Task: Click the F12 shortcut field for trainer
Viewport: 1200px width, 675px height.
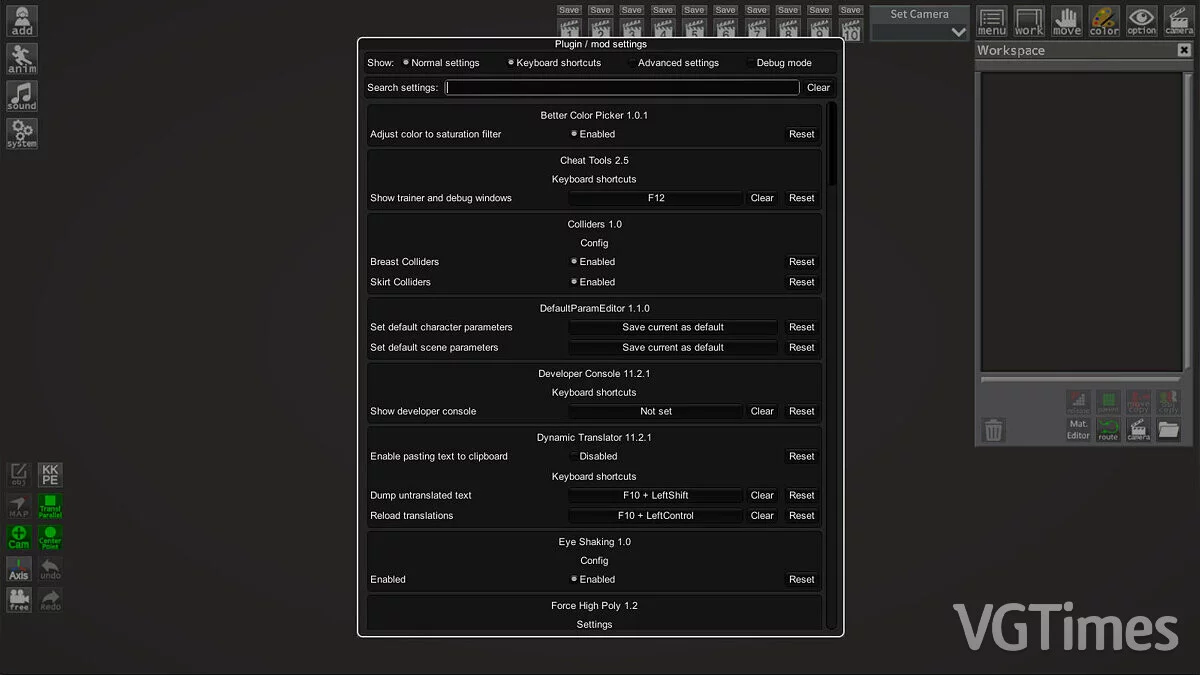Action: (x=656, y=198)
